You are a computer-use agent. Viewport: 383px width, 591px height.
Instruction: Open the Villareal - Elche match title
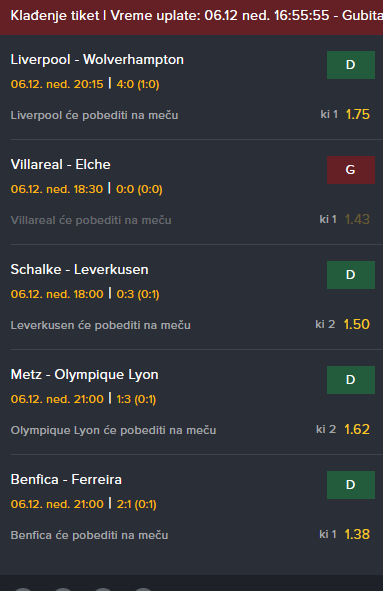(60, 164)
